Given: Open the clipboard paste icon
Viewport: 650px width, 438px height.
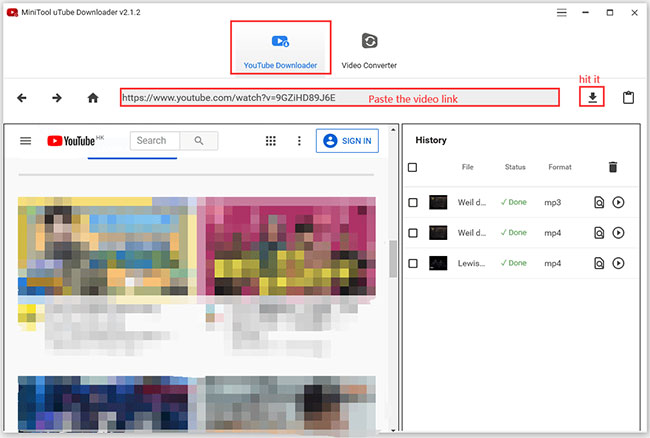Looking at the screenshot, I should click(x=628, y=98).
